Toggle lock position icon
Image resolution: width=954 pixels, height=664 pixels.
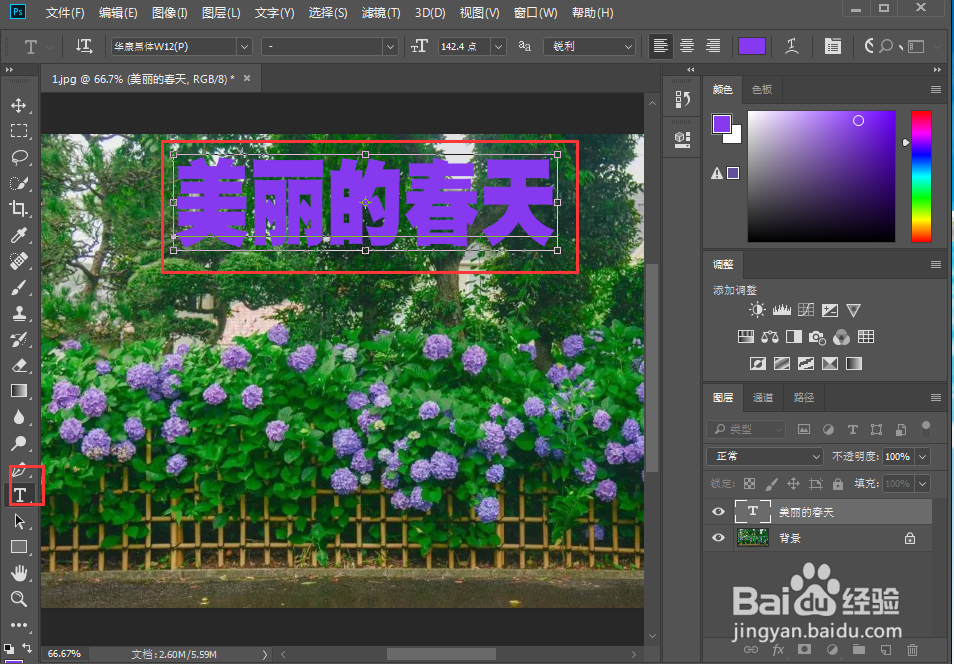(x=793, y=484)
